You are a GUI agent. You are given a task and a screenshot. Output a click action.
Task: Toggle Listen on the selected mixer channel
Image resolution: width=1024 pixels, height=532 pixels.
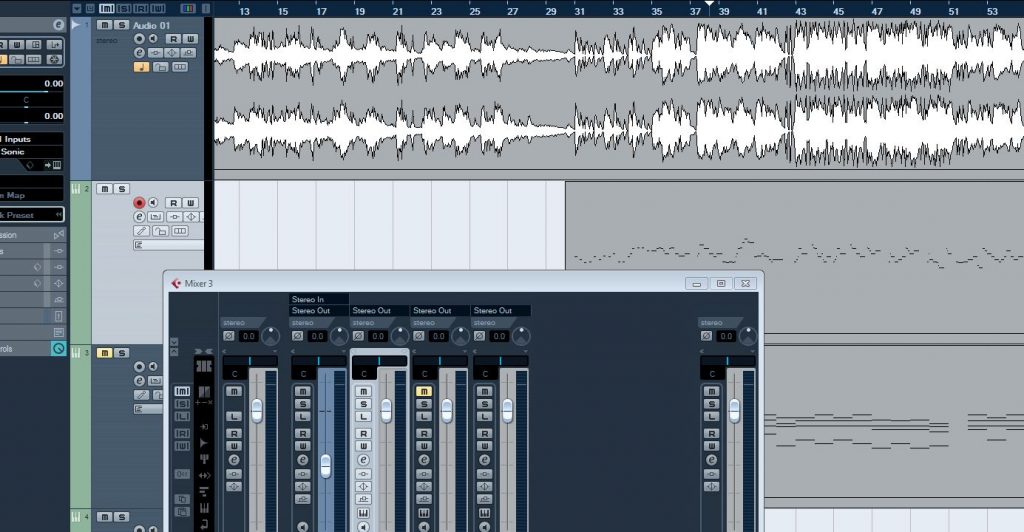coord(363,416)
